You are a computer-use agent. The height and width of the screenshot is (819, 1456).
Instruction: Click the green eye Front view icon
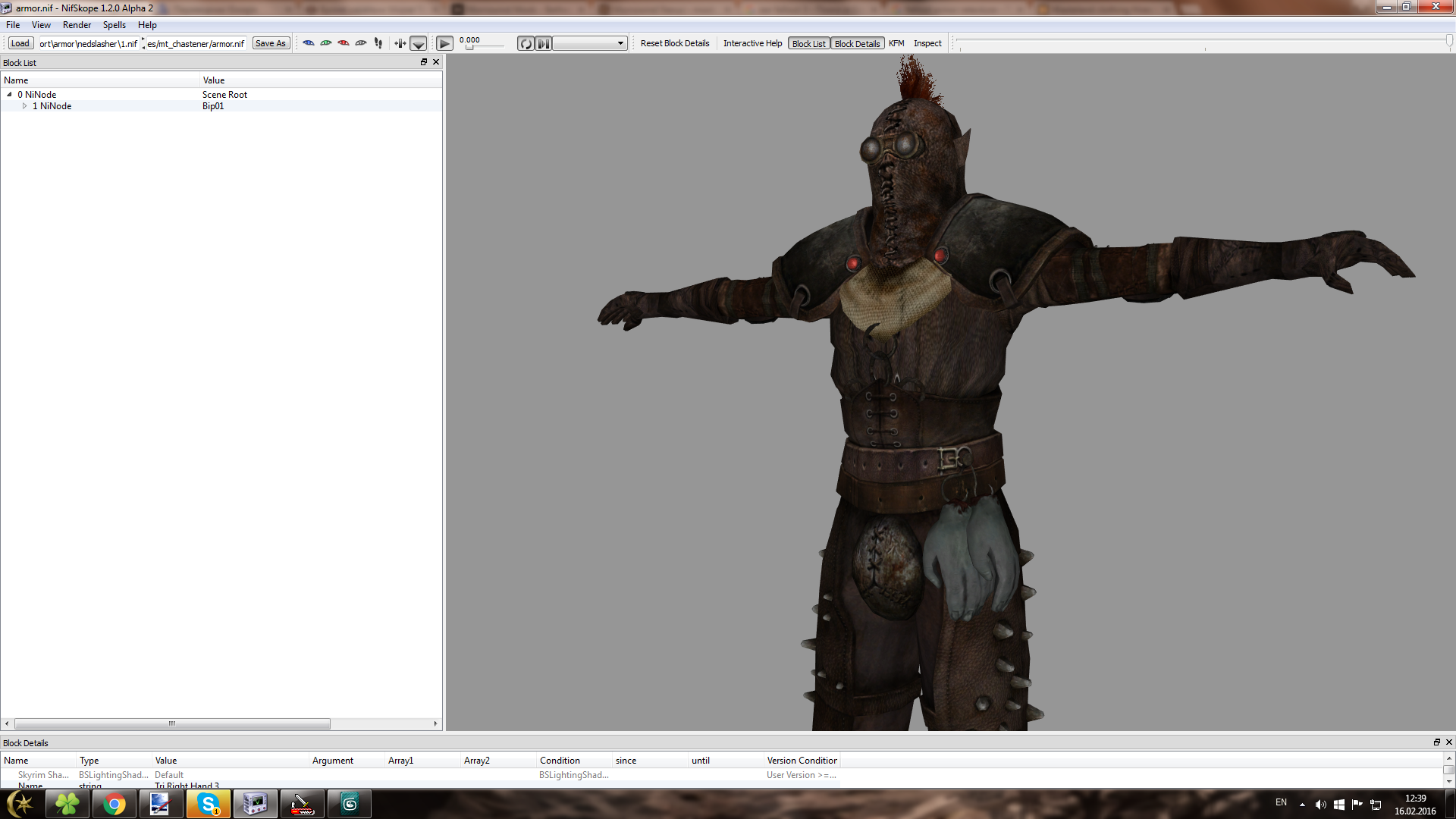pyautogui.click(x=326, y=43)
